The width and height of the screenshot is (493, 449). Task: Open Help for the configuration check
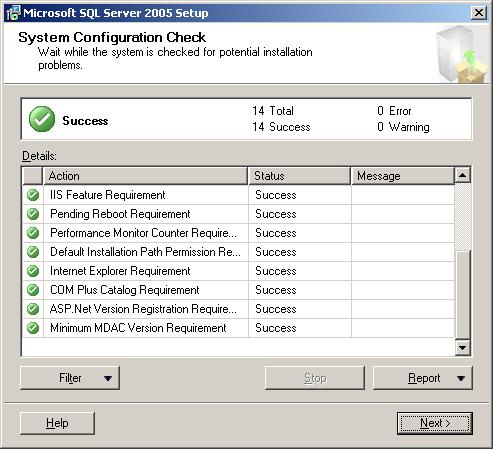[x=57, y=423]
